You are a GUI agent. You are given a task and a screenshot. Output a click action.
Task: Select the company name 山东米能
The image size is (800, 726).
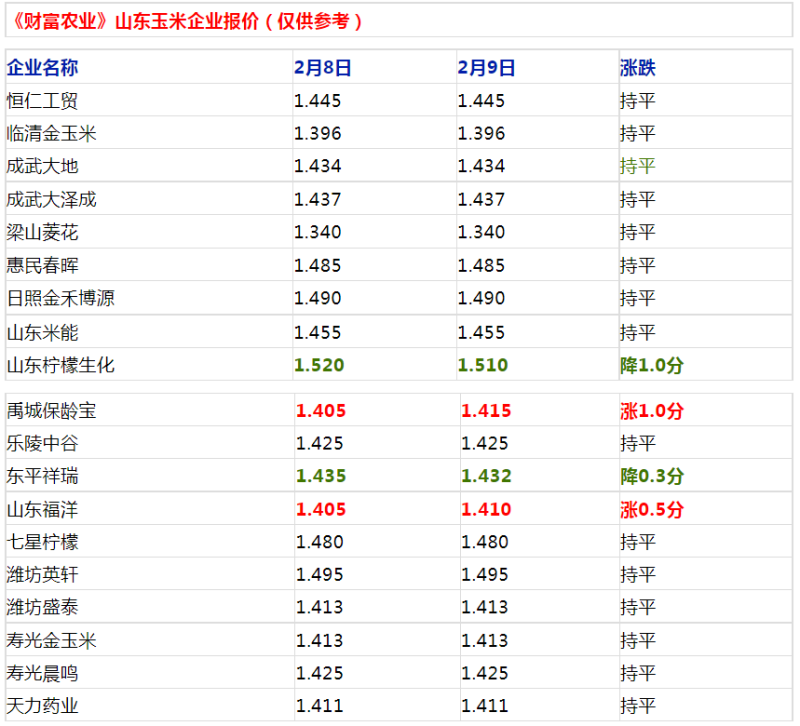click(42, 333)
